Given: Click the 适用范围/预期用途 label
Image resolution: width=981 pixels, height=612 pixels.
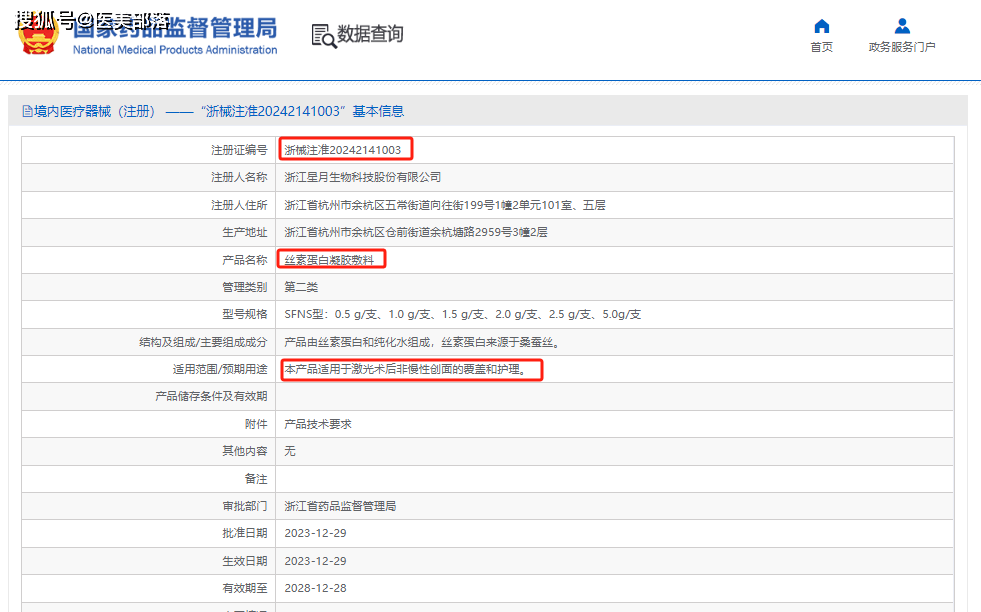Looking at the screenshot, I should tap(220, 369).
